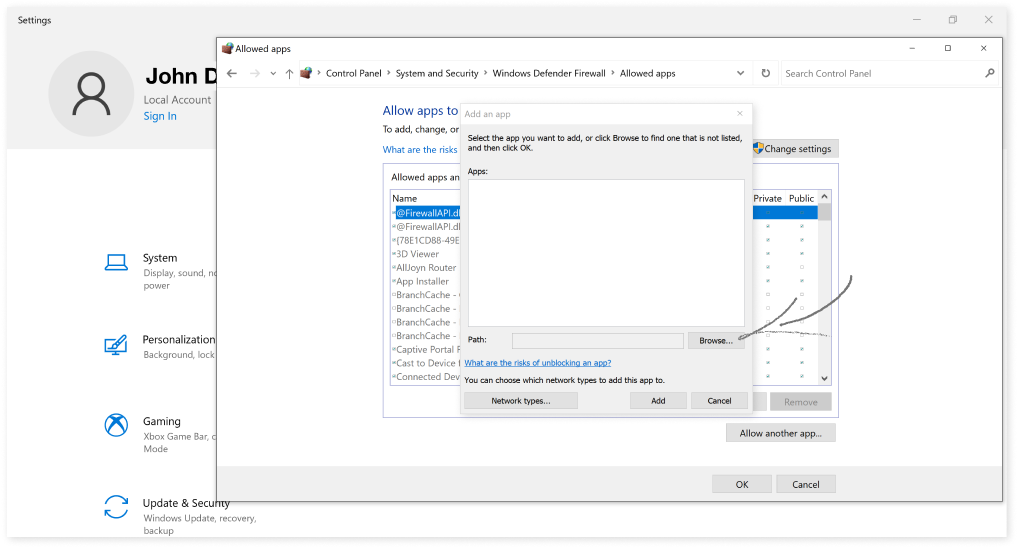Select the Captive Portal row
Image resolution: width=1018 pixels, height=548 pixels.
[427, 349]
